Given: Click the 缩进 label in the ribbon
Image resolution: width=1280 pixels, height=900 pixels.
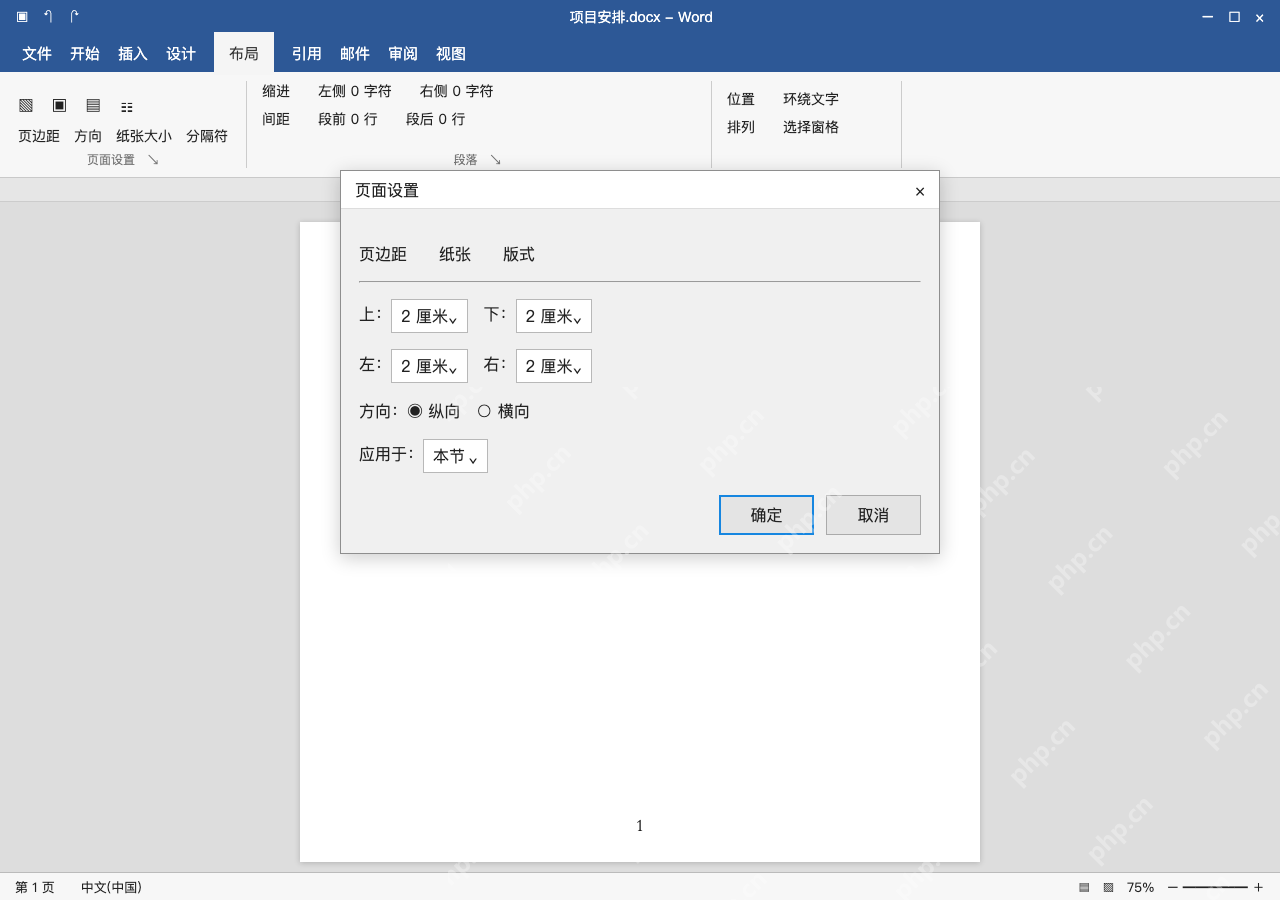Looking at the screenshot, I should (x=276, y=91).
